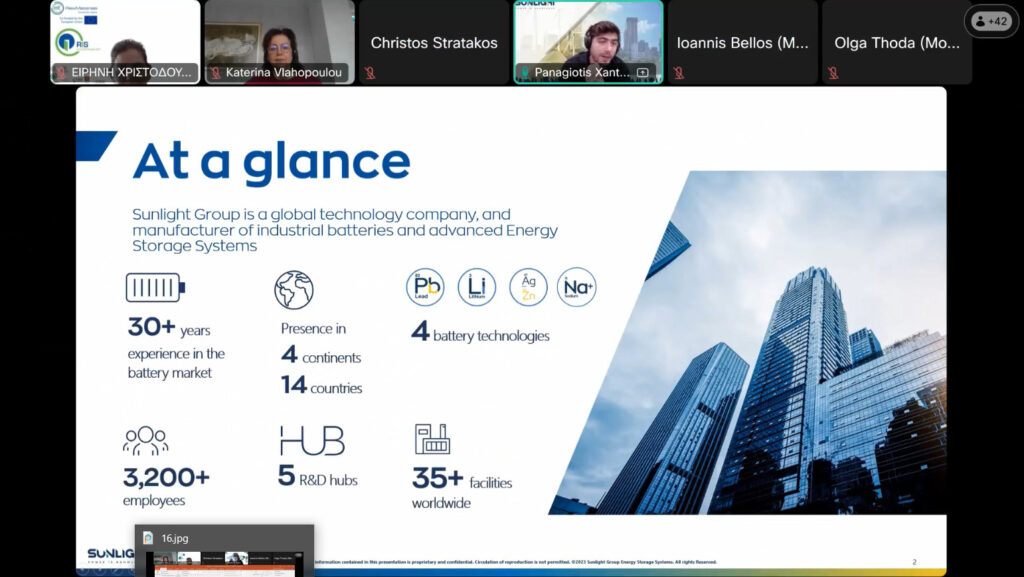This screenshot has width=1024, height=577.
Task: Click the battery icon above 30+ years
Action: pos(155,288)
